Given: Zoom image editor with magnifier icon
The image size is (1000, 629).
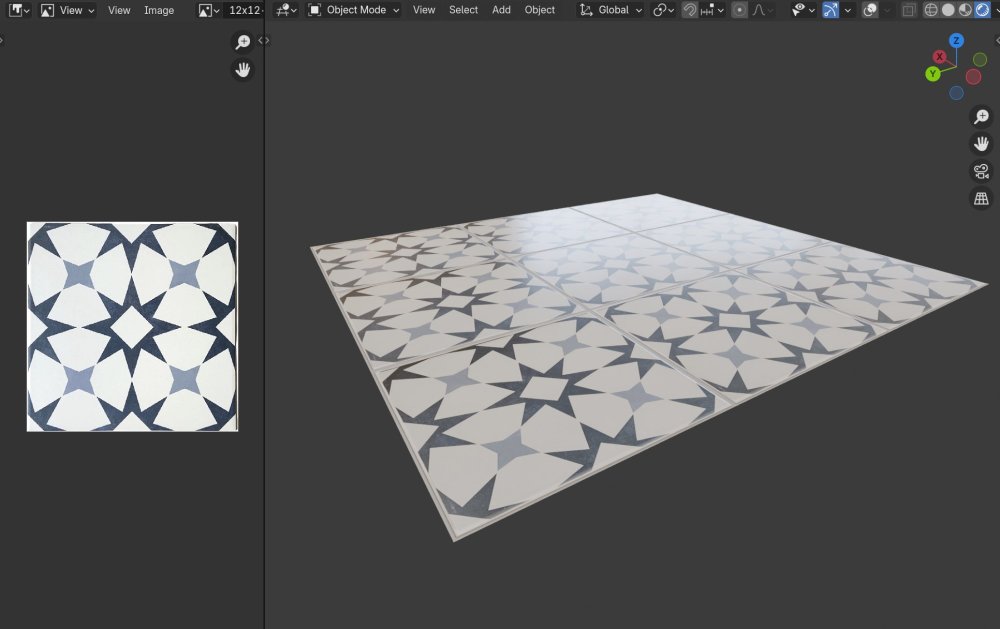Looking at the screenshot, I should tap(243, 42).
